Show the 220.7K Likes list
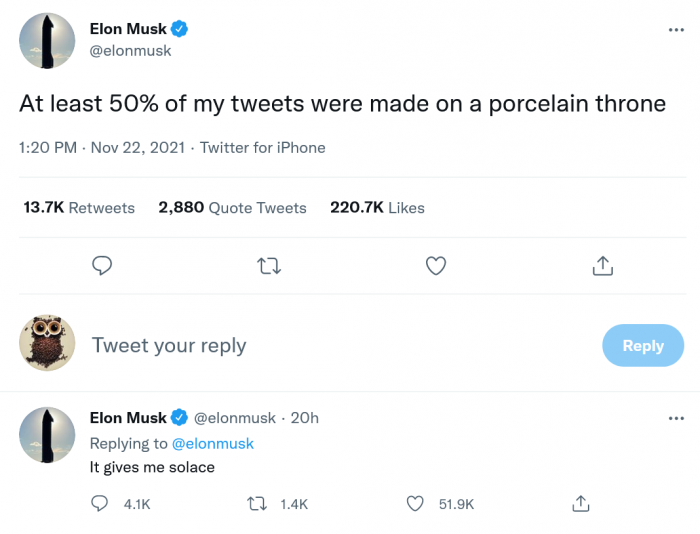Screen dimensions: 700x534 (377, 207)
